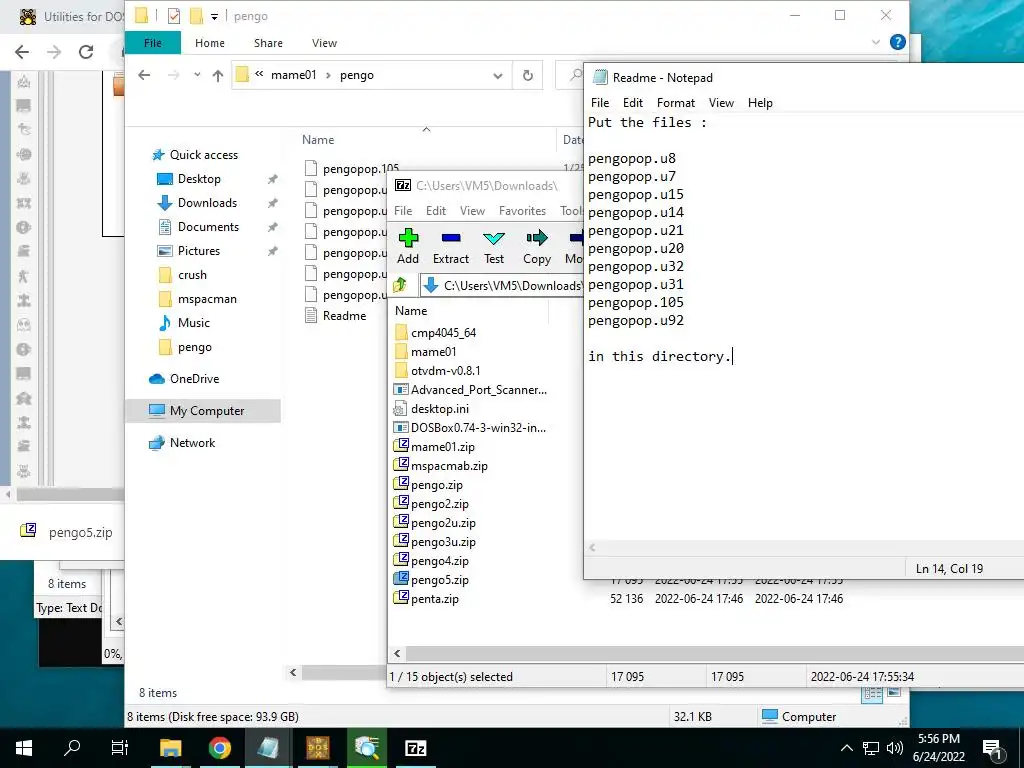The image size is (1024, 768).
Task: Click the 7-Zip address path field
Action: [x=502, y=285]
